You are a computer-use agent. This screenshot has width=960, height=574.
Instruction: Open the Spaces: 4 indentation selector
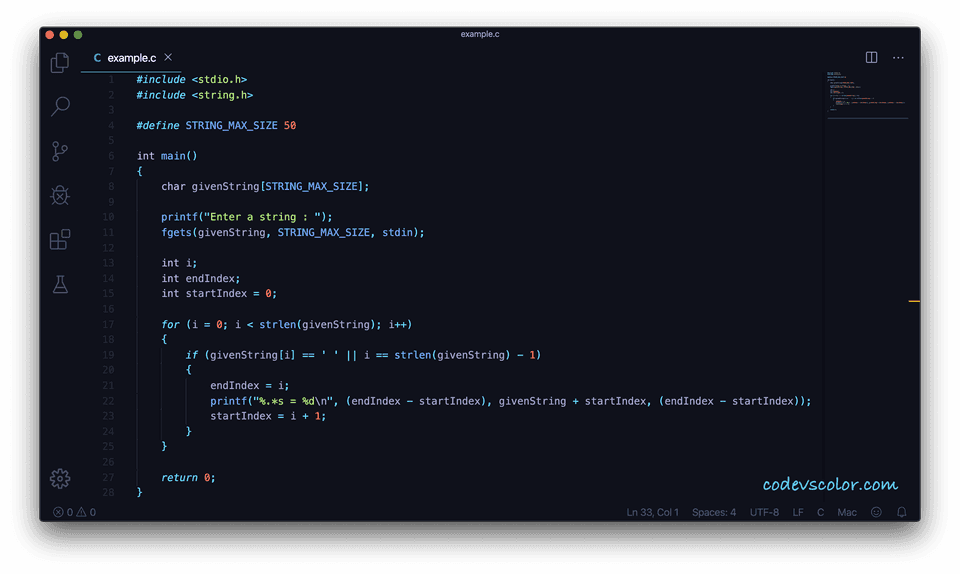[x=713, y=512]
